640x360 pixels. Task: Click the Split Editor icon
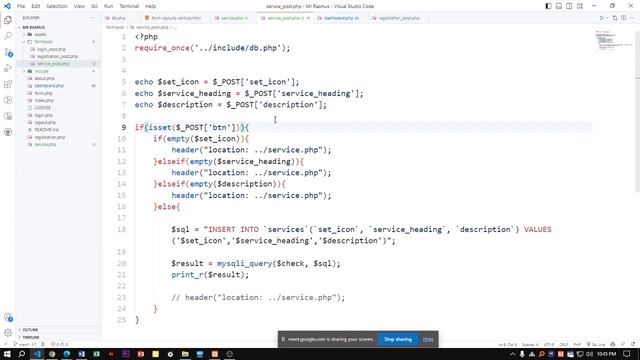tap(623, 18)
